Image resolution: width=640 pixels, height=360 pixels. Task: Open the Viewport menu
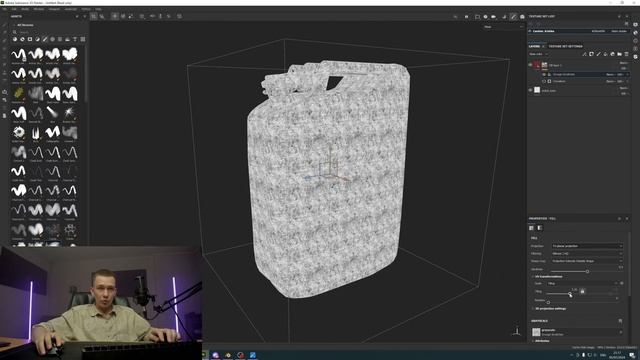pos(54,9)
